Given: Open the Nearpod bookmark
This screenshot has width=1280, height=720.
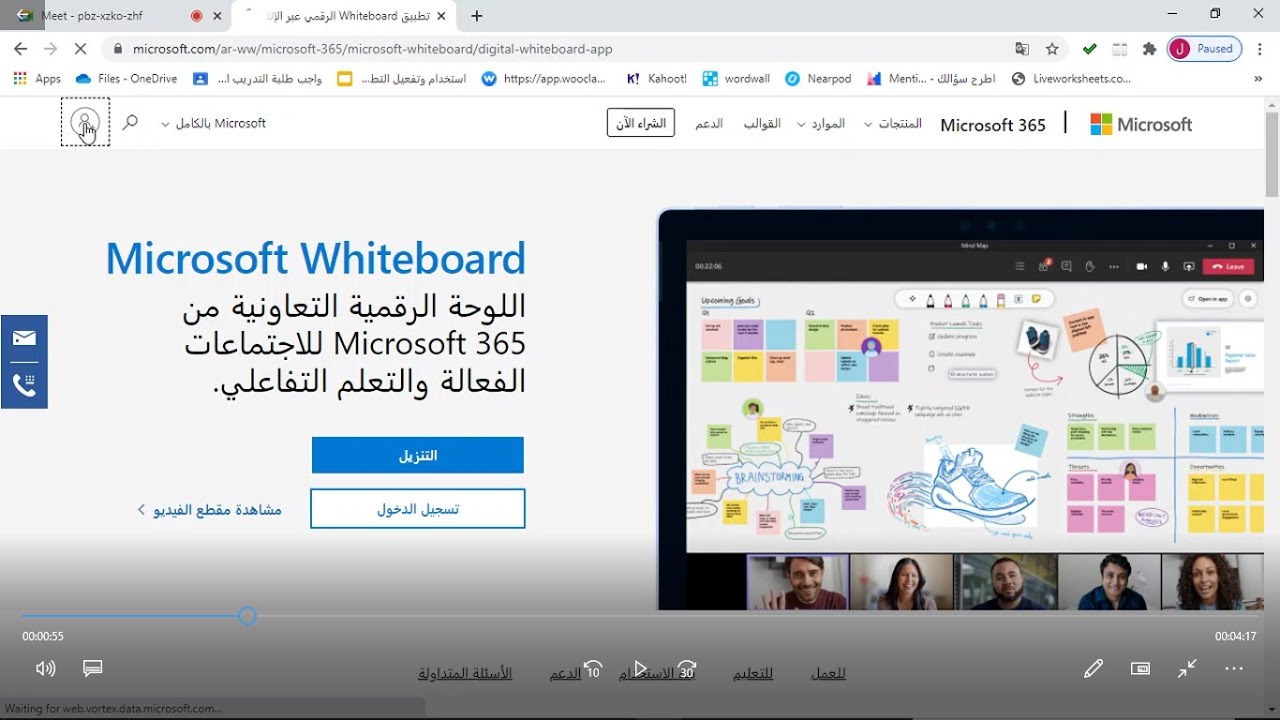Looking at the screenshot, I should click(818, 78).
